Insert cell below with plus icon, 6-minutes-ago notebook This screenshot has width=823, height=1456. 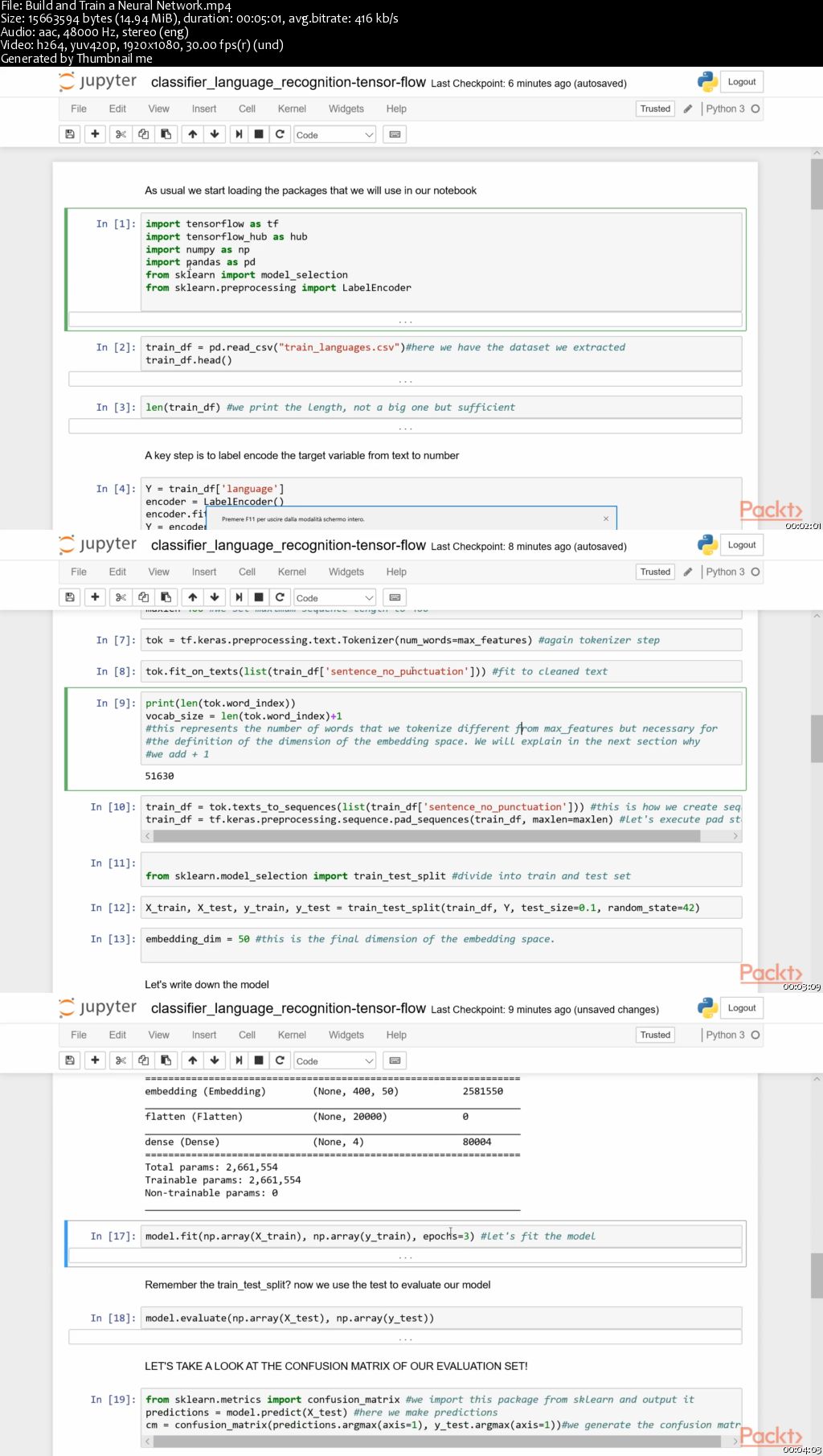point(95,134)
